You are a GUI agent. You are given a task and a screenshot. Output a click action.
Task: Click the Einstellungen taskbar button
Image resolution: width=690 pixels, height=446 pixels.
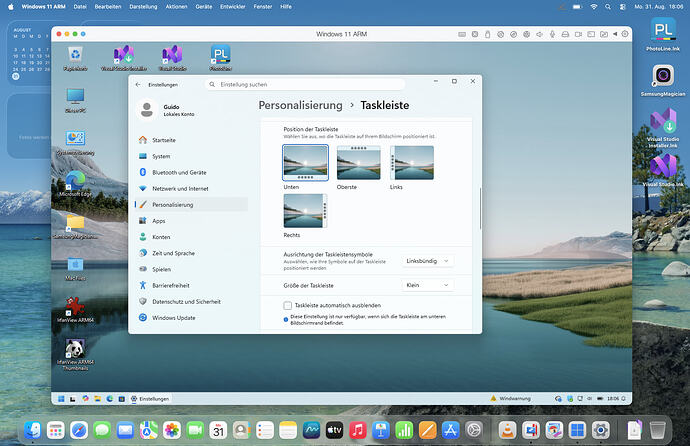coord(150,398)
